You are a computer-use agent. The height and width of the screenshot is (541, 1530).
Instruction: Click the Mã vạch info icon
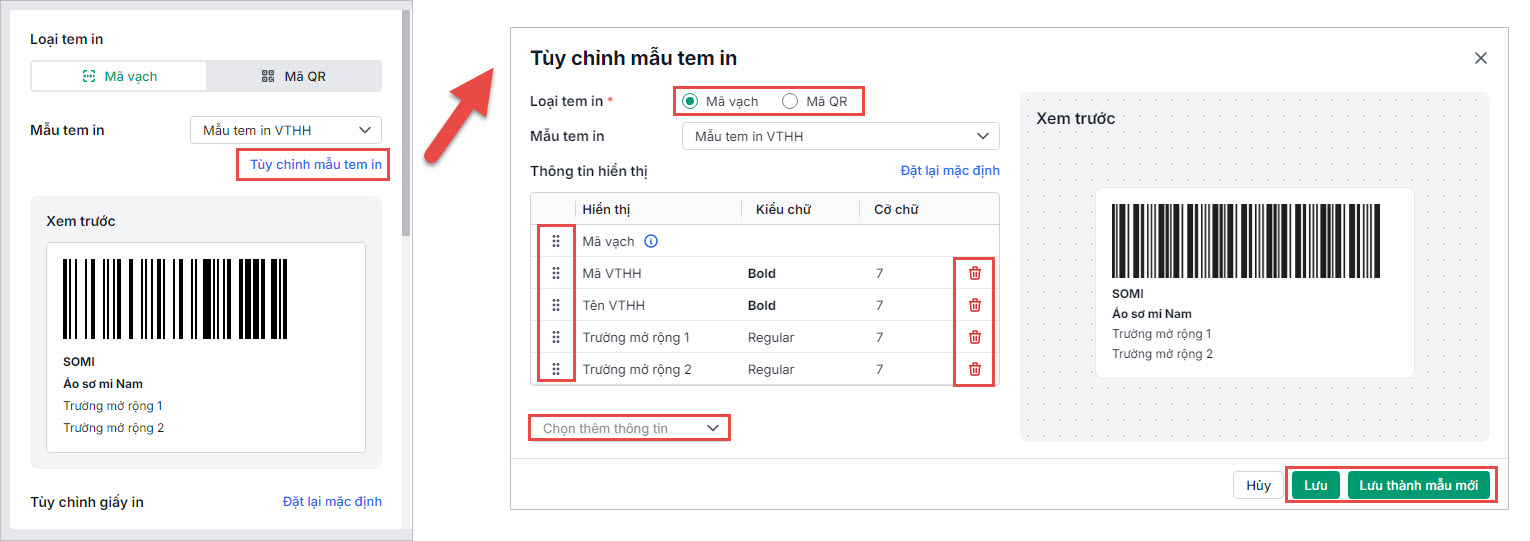(651, 241)
